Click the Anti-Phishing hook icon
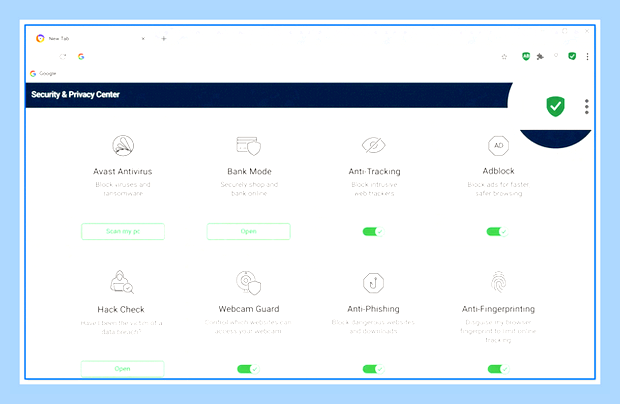The image size is (620, 404). 373,283
